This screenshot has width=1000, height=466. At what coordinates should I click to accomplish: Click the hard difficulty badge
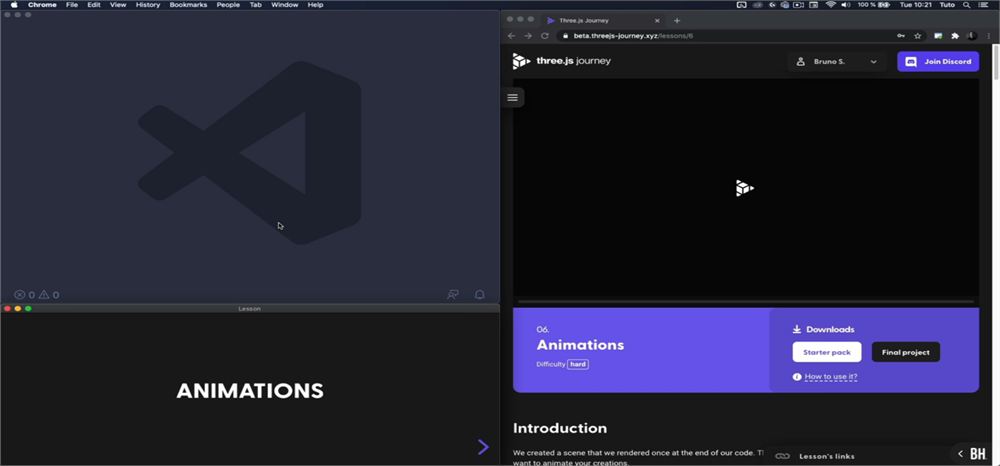tap(578, 365)
